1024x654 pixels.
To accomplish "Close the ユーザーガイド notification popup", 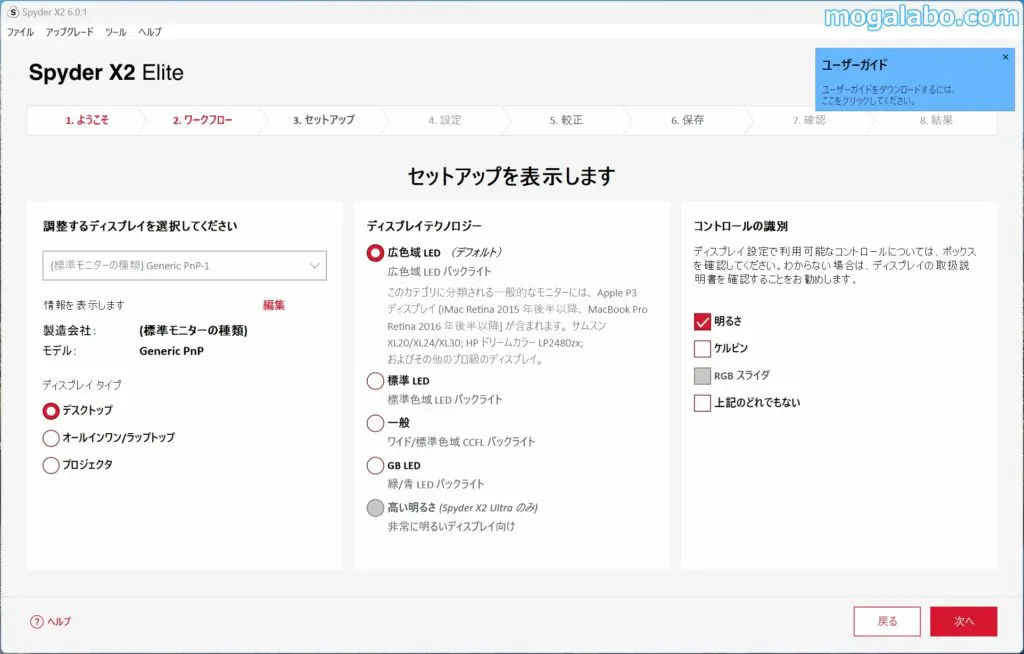I will pos(1005,57).
